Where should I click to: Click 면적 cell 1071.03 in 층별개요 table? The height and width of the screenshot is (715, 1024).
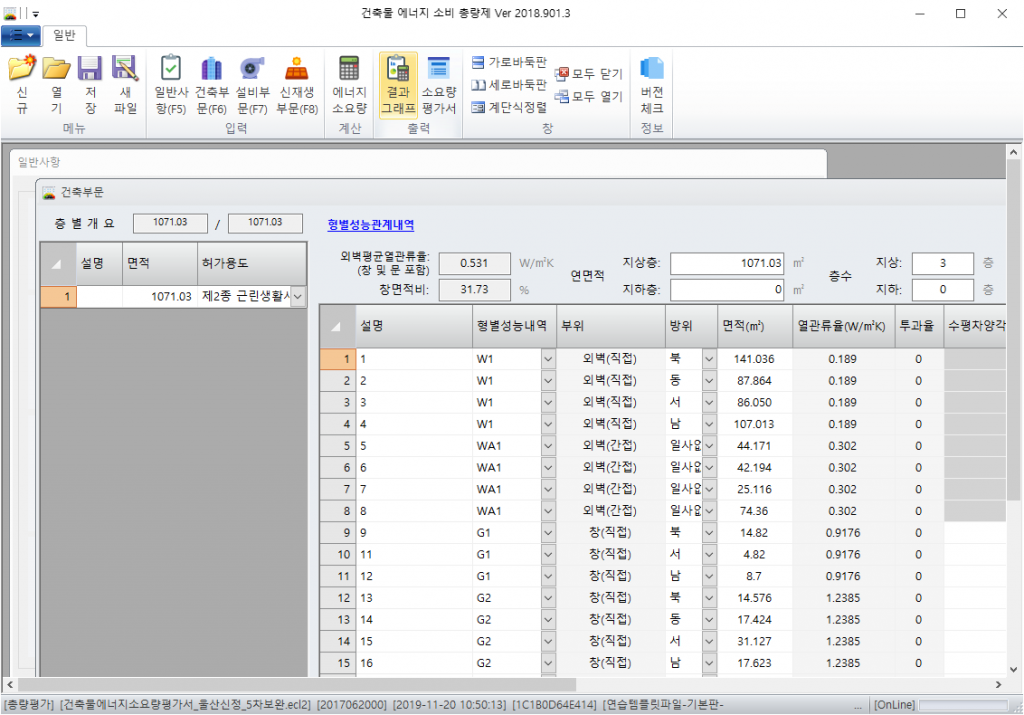point(159,296)
